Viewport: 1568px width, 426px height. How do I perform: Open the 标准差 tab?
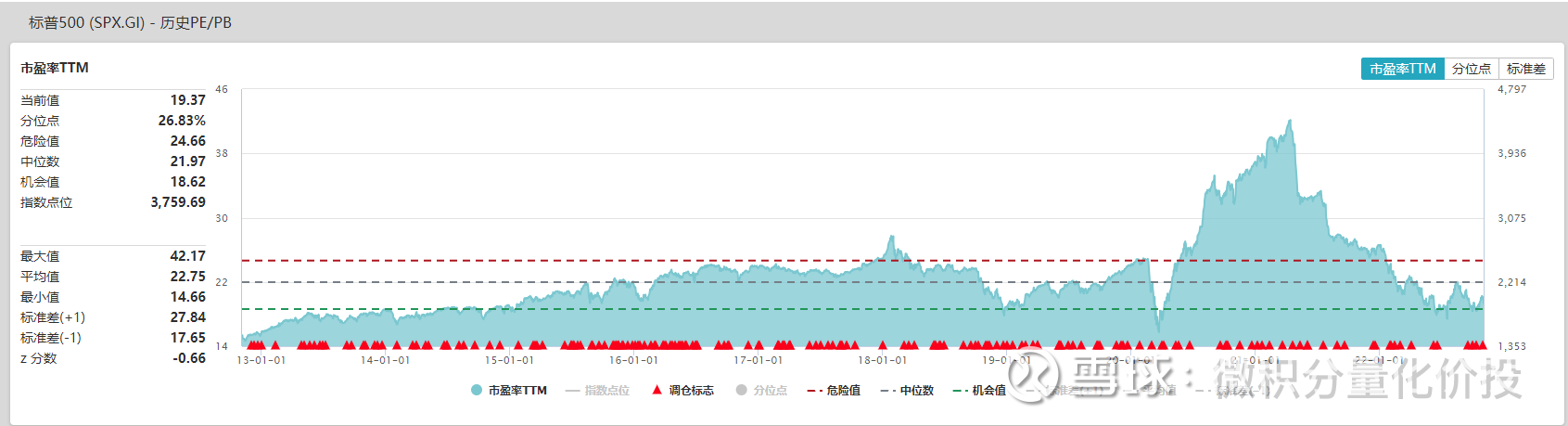tap(1526, 69)
